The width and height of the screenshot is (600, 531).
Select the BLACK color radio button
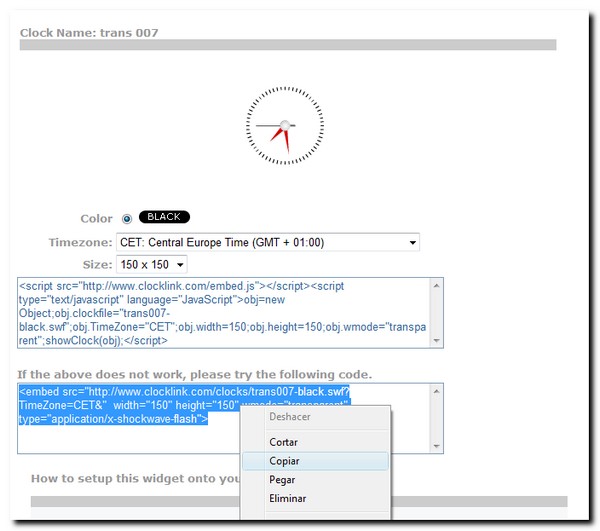pos(127,218)
